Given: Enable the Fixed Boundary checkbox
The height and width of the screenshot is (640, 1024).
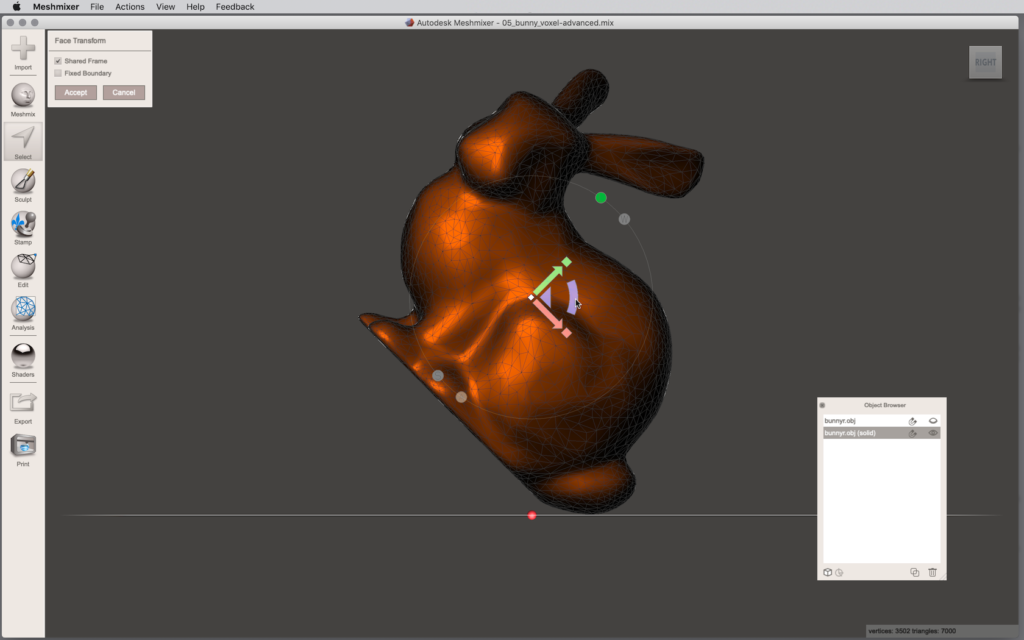Looking at the screenshot, I should click(x=58, y=73).
